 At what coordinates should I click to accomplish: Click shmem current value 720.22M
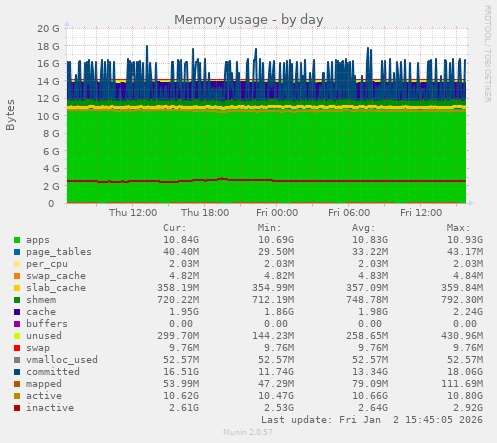pos(178,300)
